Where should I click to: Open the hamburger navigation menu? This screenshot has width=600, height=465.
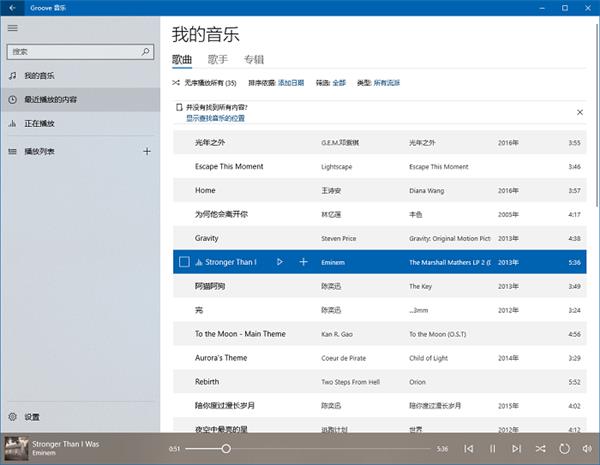tap(13, 28)
